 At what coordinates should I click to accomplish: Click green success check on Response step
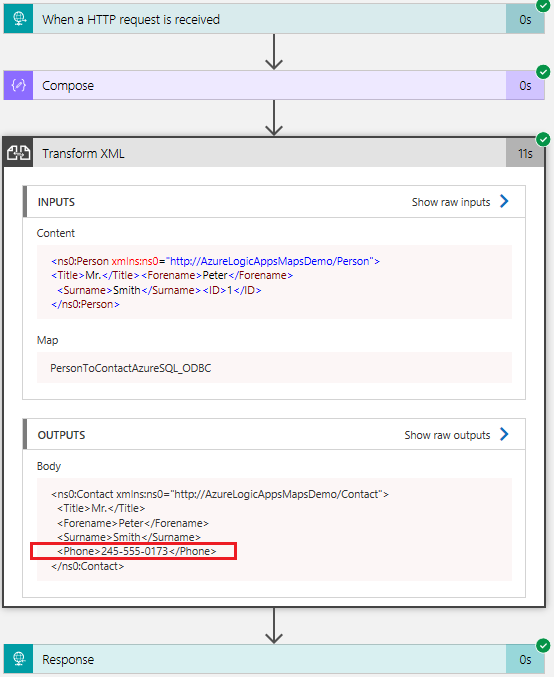543,645
